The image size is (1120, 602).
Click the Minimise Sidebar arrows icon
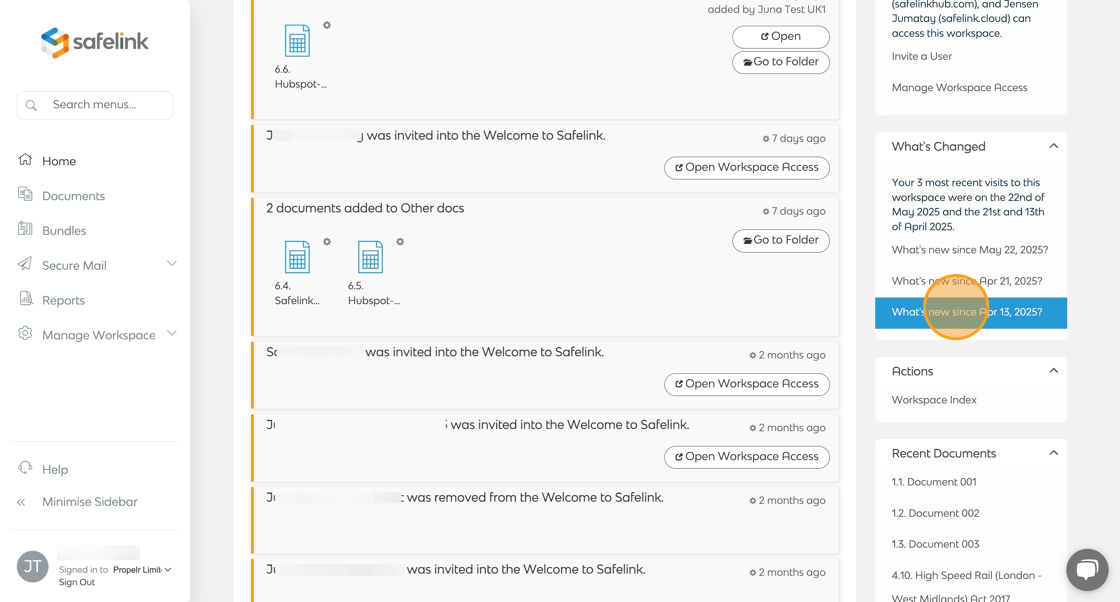[x=22, y=502]
